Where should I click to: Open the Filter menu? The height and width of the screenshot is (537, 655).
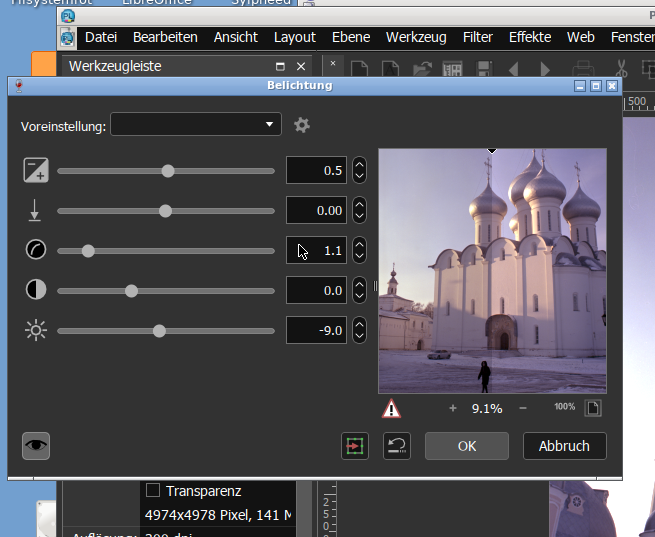(477, 37)
